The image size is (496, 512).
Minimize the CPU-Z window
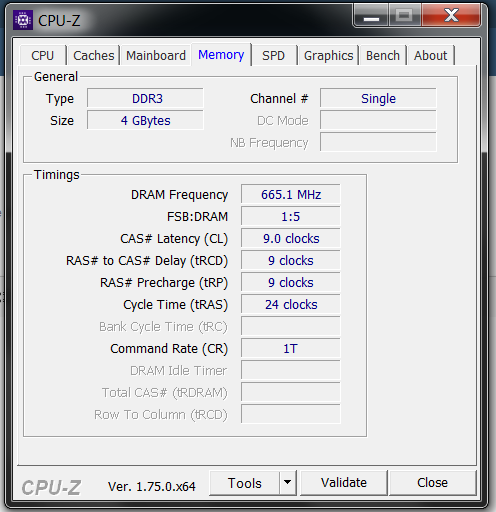point(371,16)
